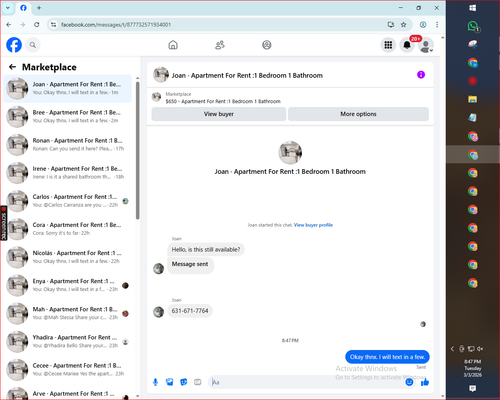Open Carlos conversation in the list

point(68,201)
